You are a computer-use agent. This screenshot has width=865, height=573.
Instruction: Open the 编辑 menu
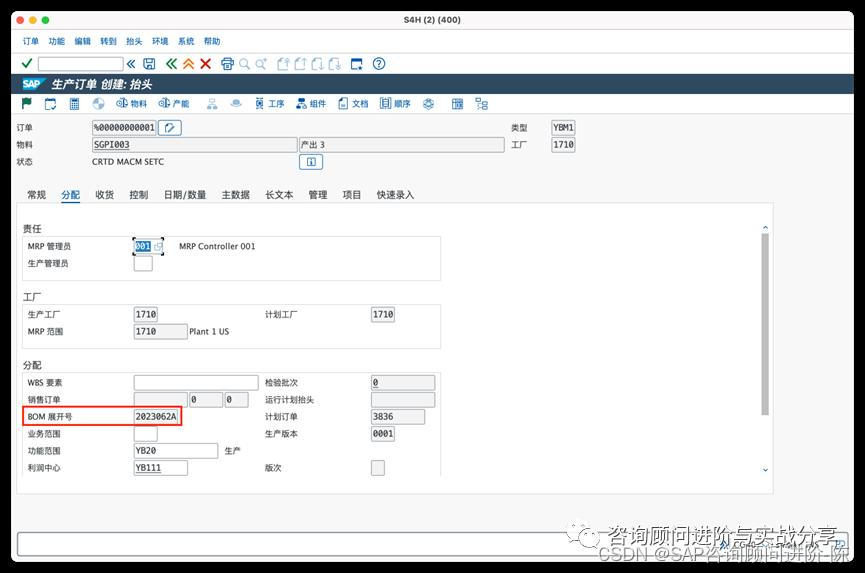coord(83,41)
